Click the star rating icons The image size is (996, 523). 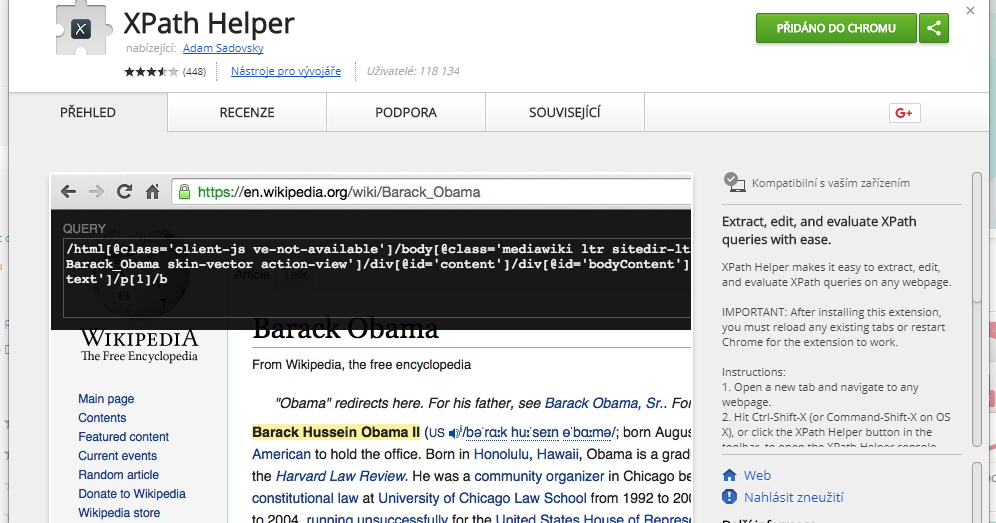151,71
